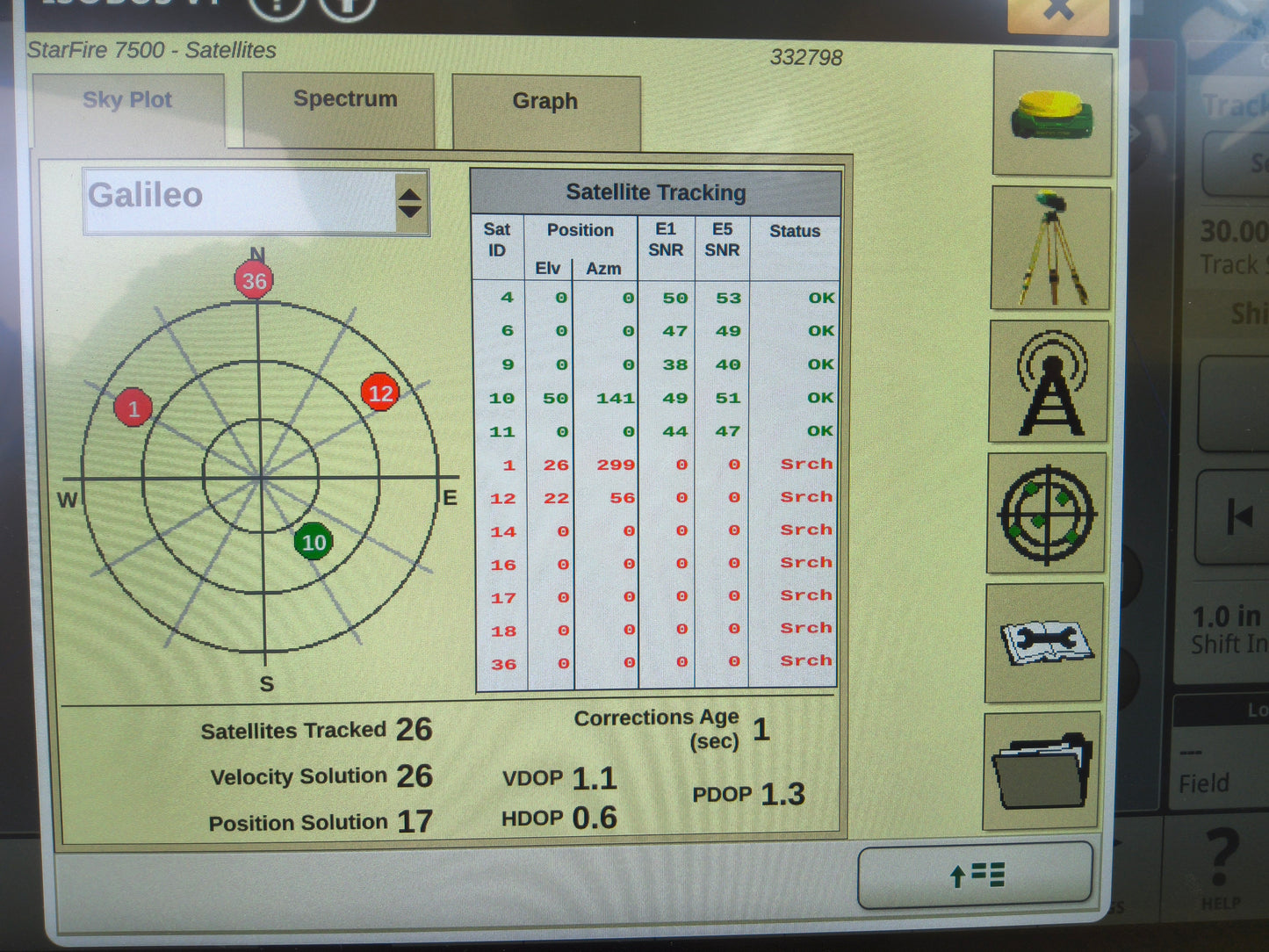The image size is (1269, 952).
Task: Click the menu list-up arrow button
Action: 976,876
